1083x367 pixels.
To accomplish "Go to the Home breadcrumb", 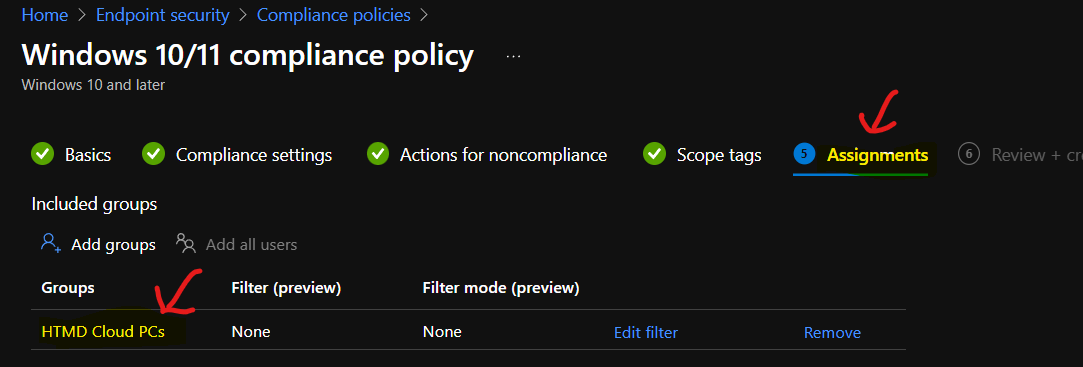I will 45,15.
